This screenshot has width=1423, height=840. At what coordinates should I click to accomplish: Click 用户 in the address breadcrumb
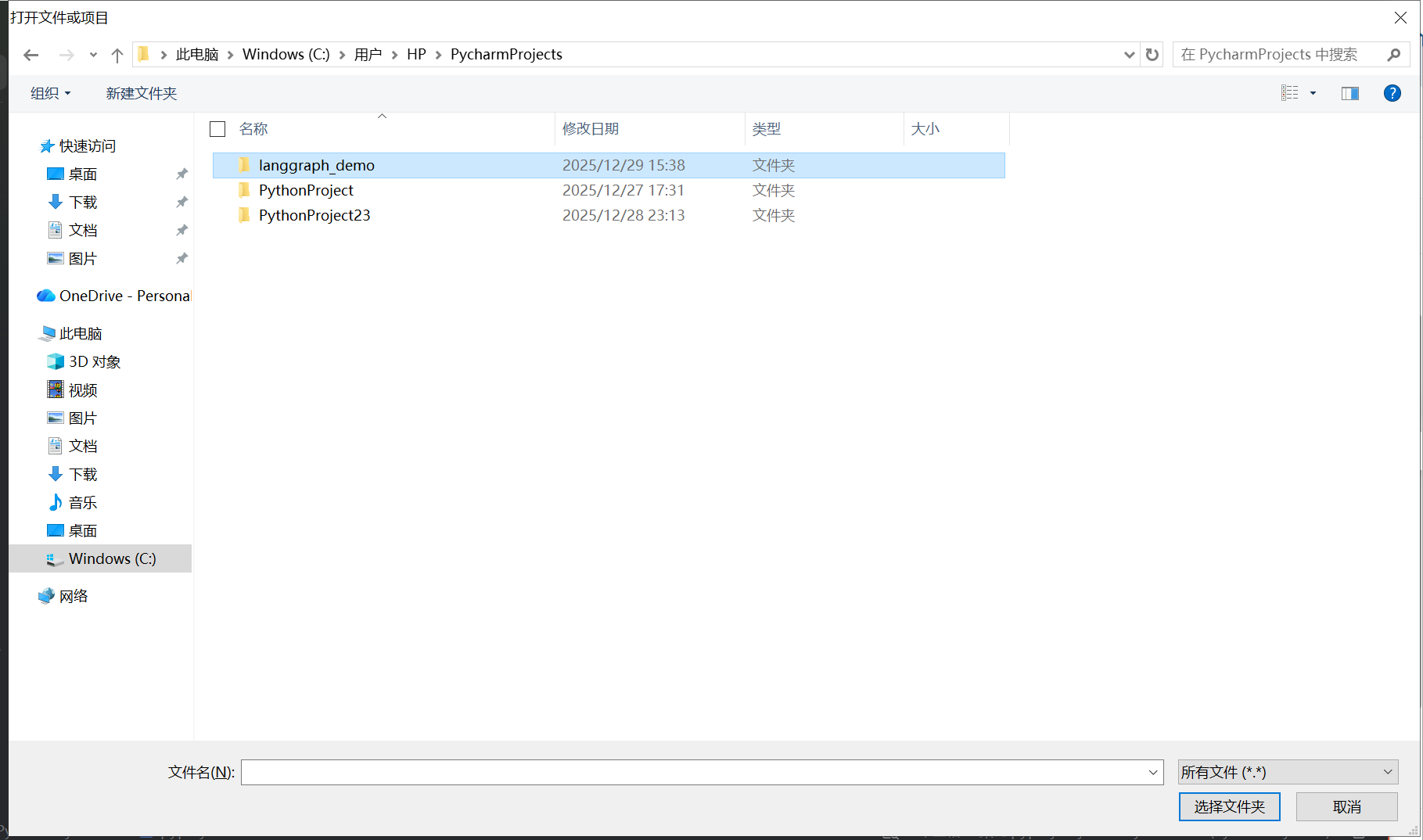click(368, 55)
